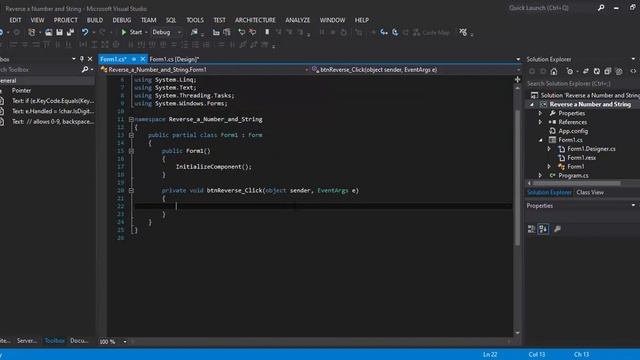This screenshot has height=360, width=640.
Task: Switch to the Toolbox bottom tab
Action: 54,340
